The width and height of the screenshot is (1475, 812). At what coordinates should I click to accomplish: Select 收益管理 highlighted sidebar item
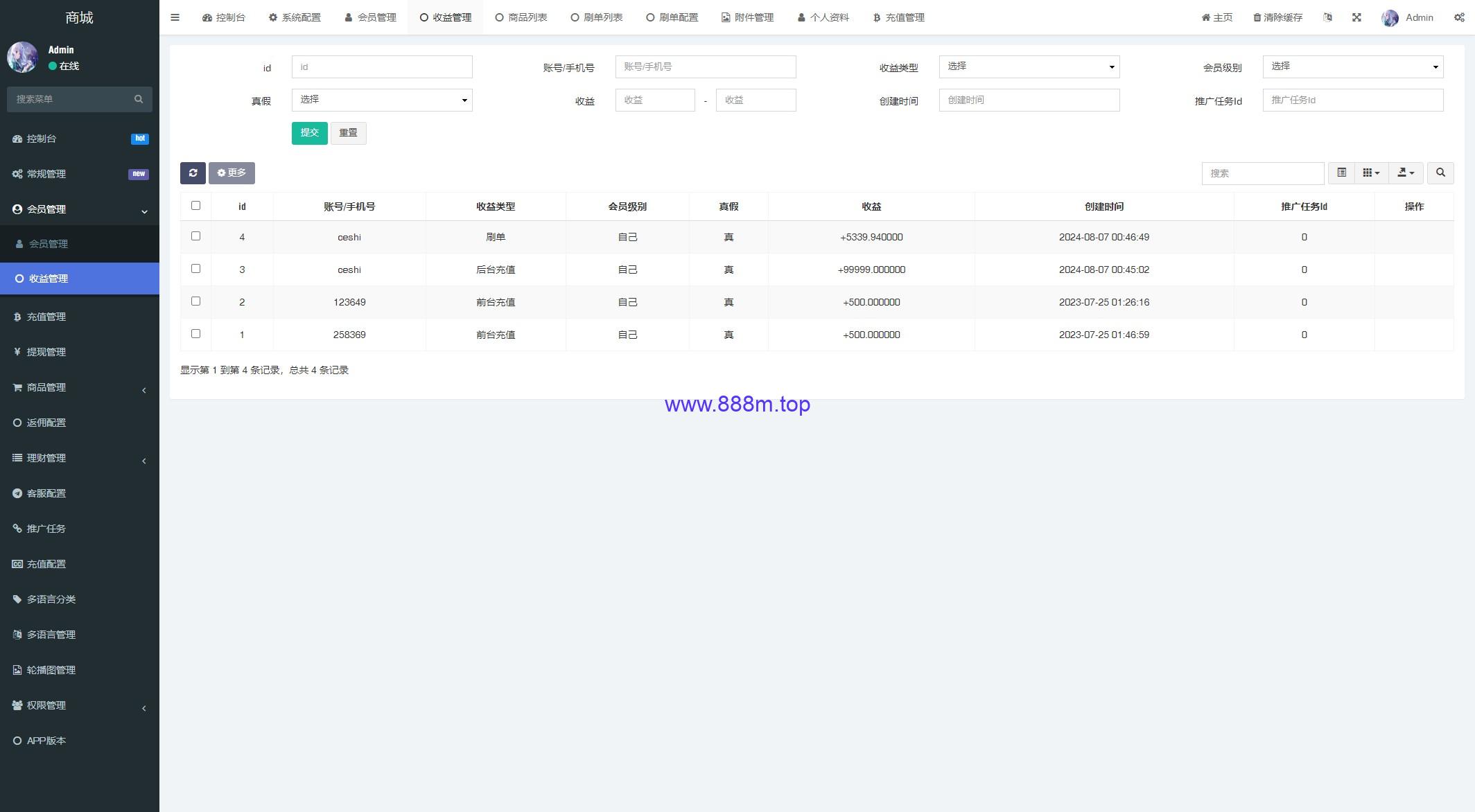pos(80,279)
